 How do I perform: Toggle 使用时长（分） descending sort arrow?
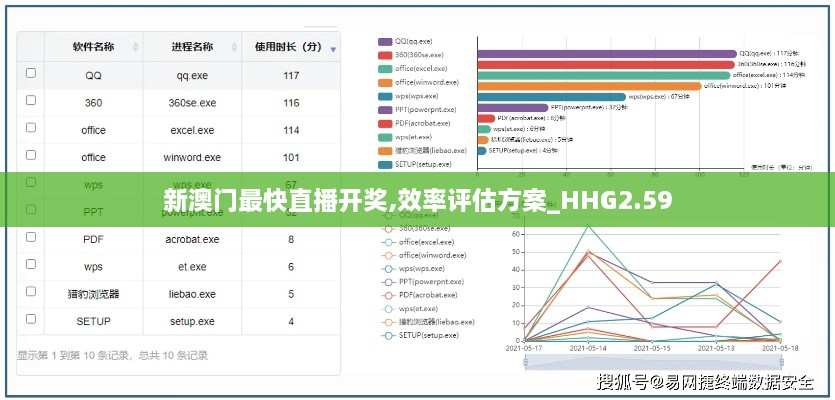coord(333,49)
